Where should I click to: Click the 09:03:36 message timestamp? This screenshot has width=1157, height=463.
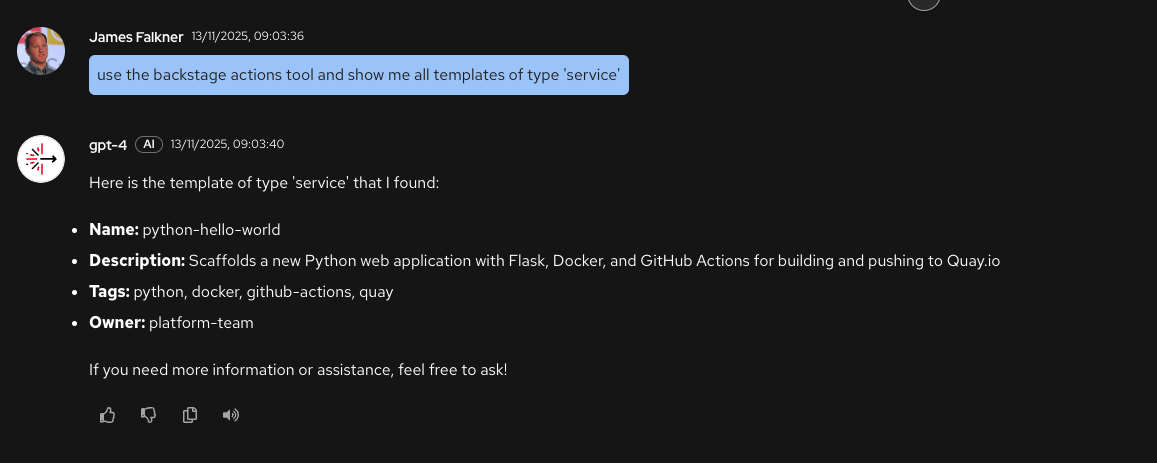click(248, 36)
